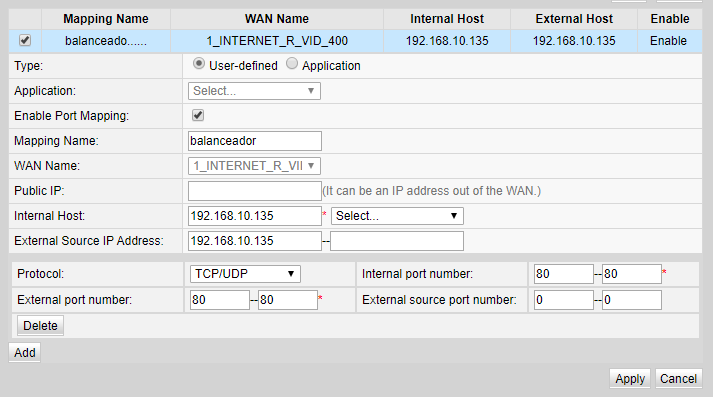
Task: Click the External Host 192.168.10.135 table cell
Action: coord(574,41)
